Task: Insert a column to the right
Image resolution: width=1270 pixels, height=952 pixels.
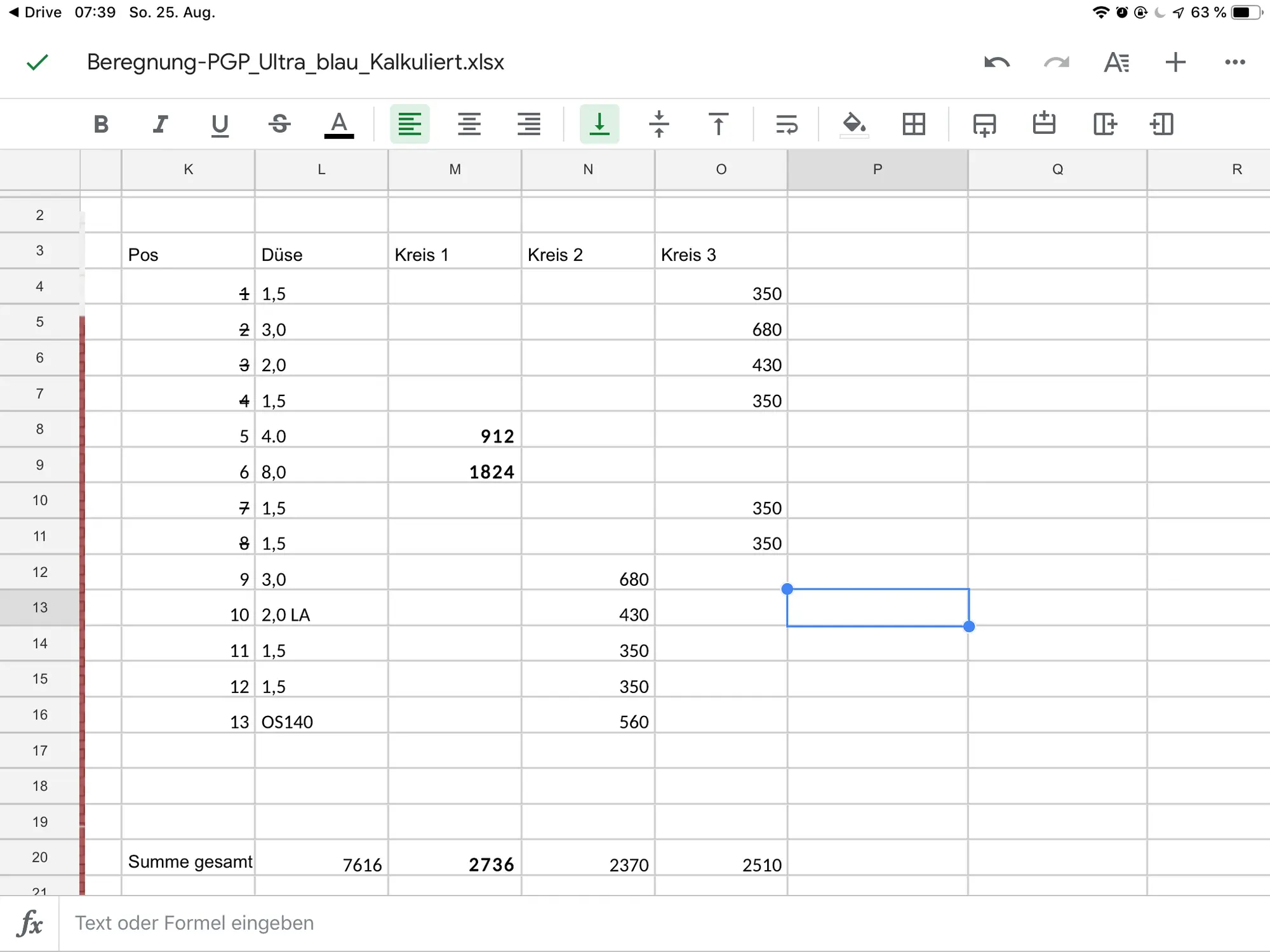Action: [x=1105, y=124]
